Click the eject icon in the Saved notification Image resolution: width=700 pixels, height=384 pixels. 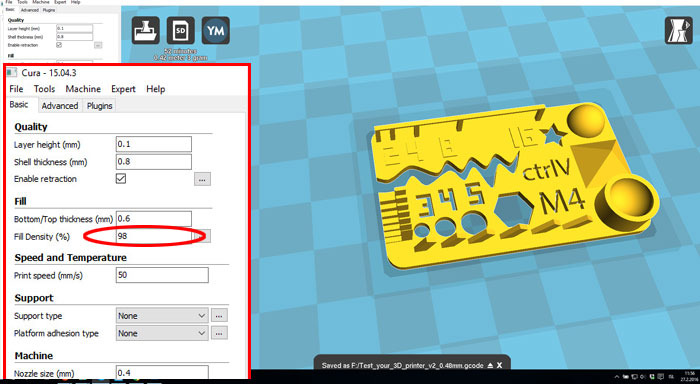(x=490, y=365)
